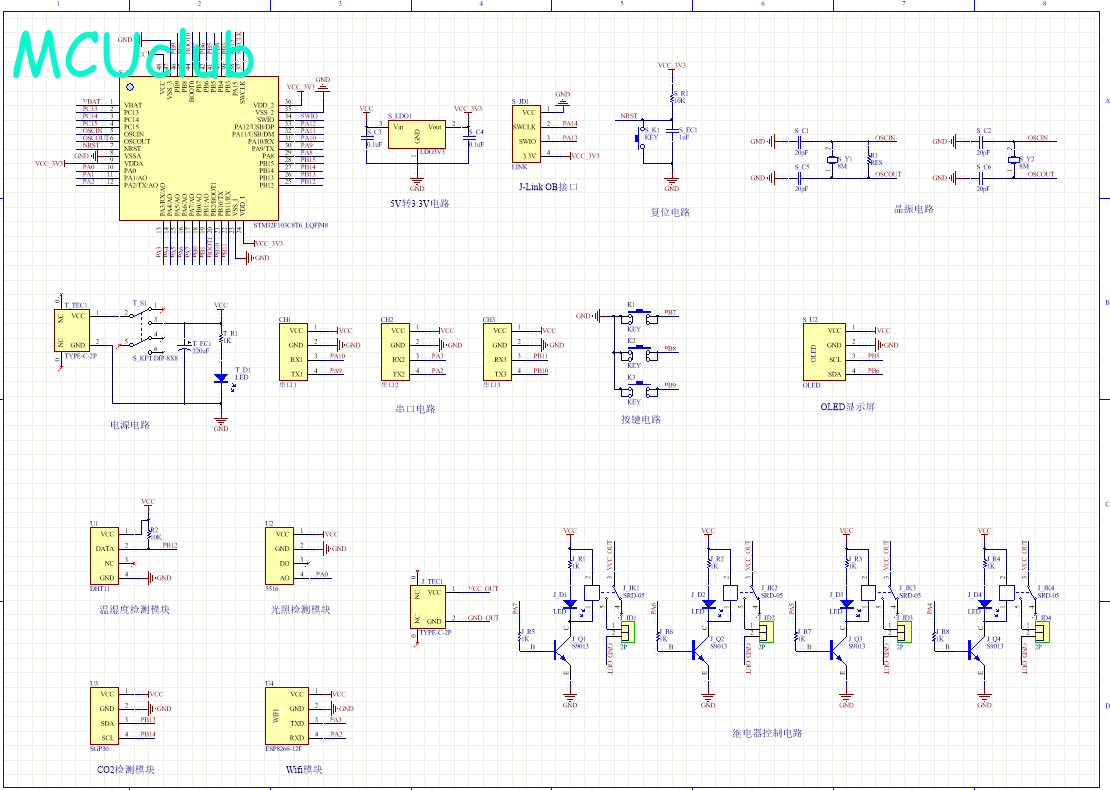This screenshot has height=790, width=1110.
Task: Select the CH3 serial header block
Action: (499, 351)
